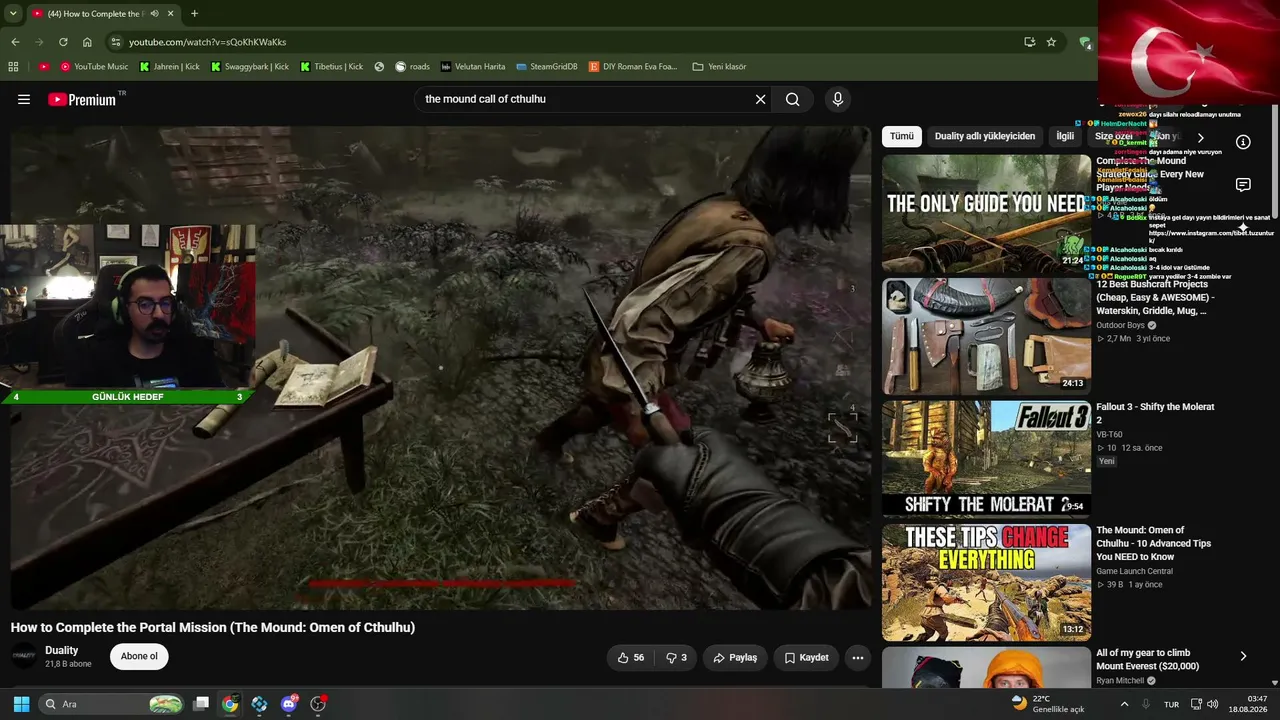
Task: Go back in browser history
Action: pyautogui.click(x=15, y=42)
